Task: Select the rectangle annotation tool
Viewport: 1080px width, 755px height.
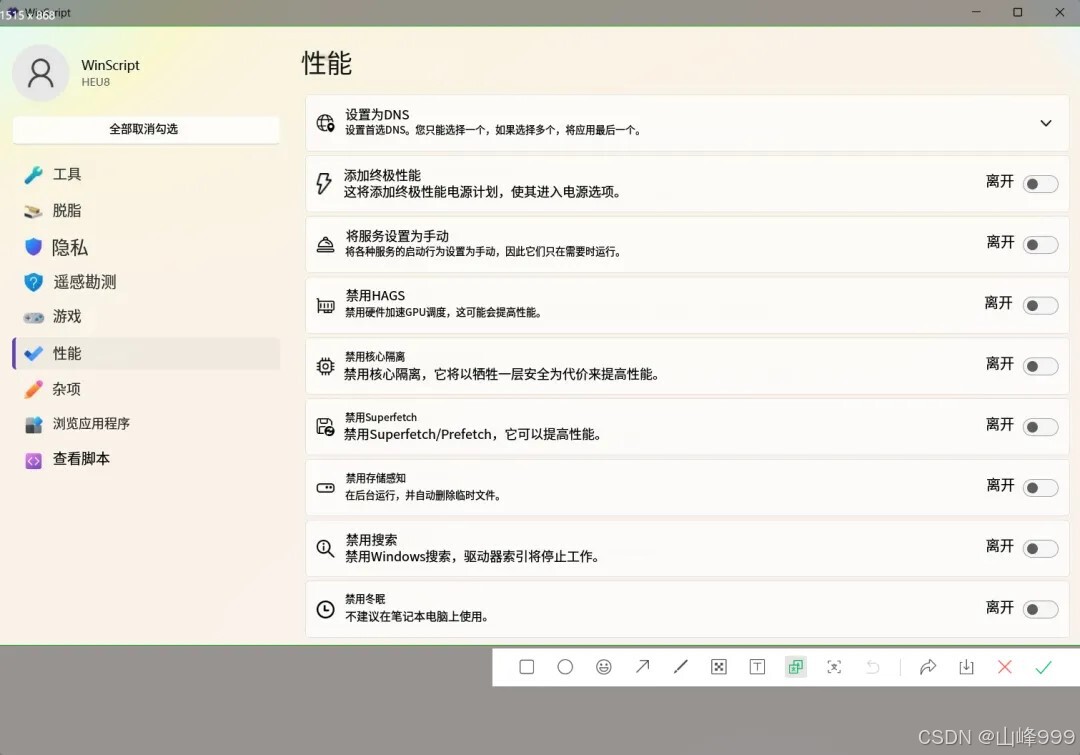Action: (x=527, y=667)
